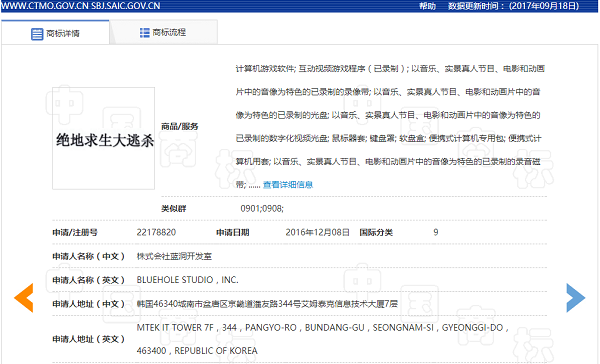The image size is (600, 364).
Task: Click the 帮助 help link
Action: tap(427, 6)
